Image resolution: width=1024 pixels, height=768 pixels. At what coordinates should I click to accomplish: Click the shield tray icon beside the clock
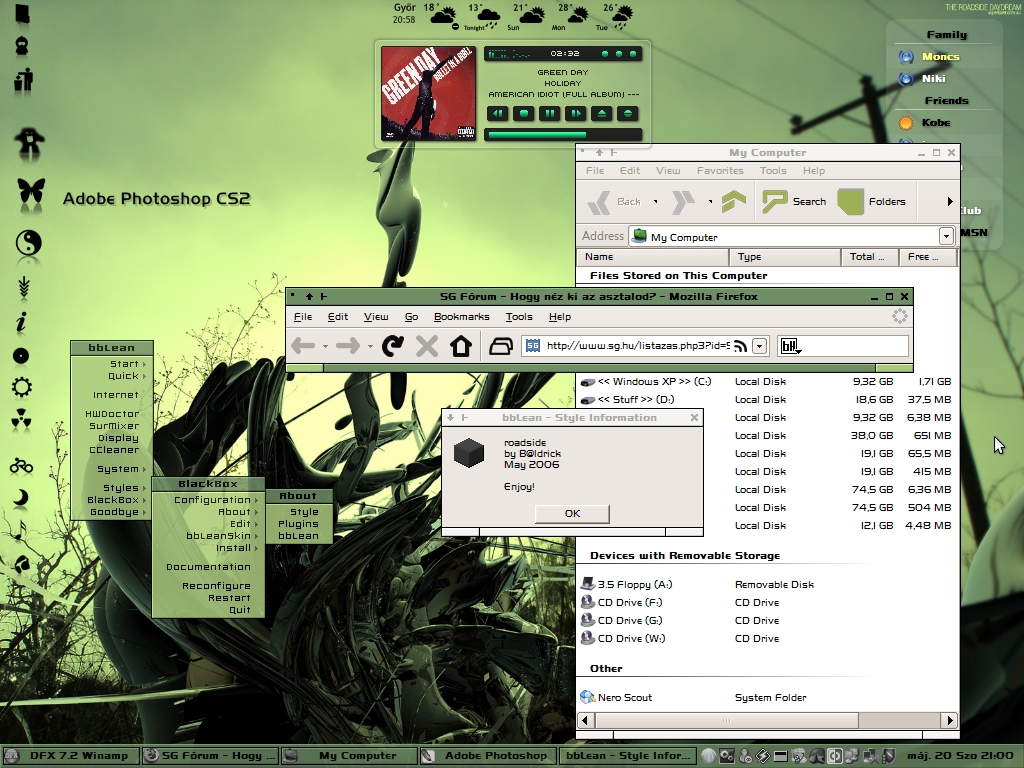[889, 756]
